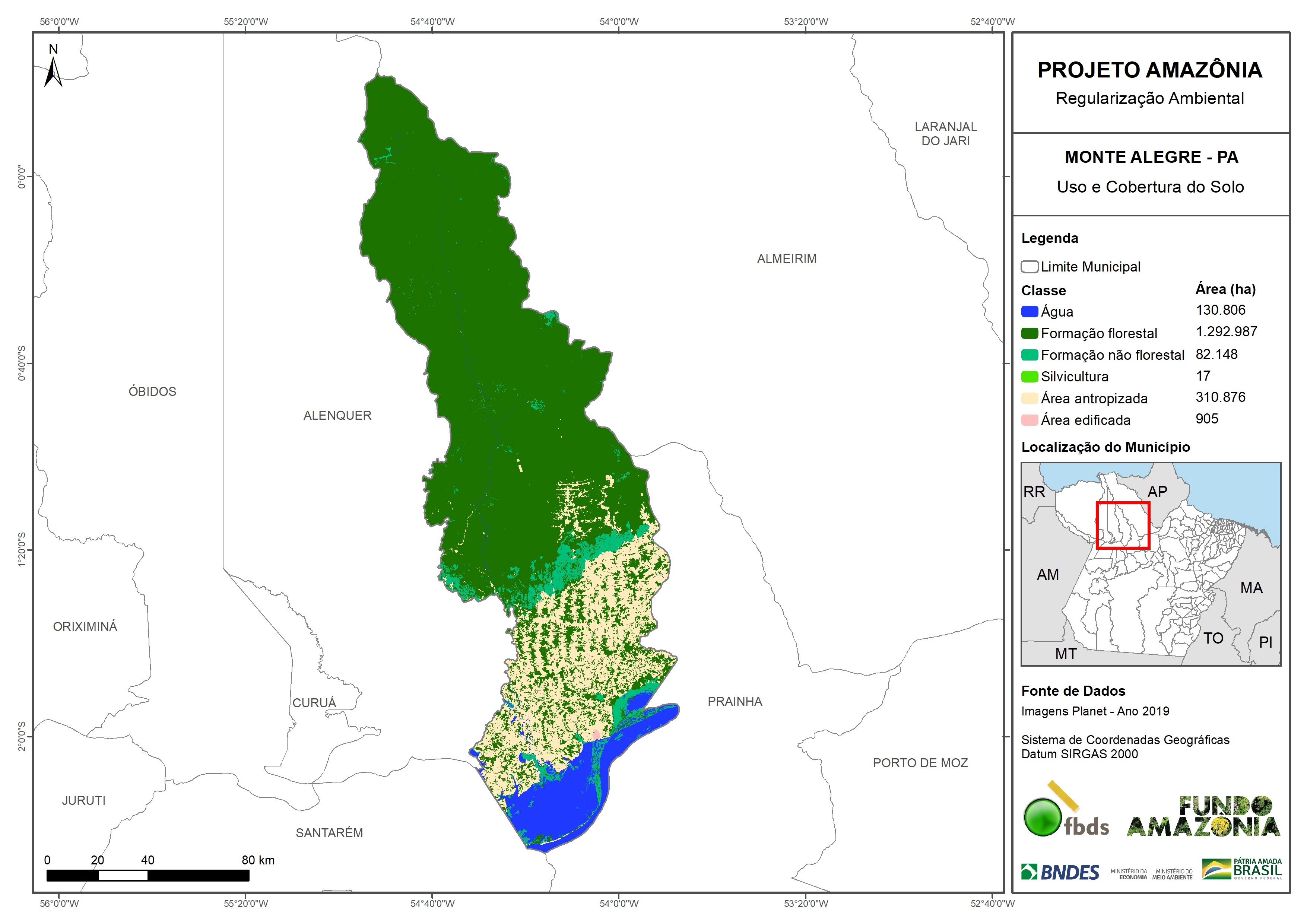Click the SANTARÉM label on map
Viewport: 1307px width, 924px height.
click(x=329, y=833)
